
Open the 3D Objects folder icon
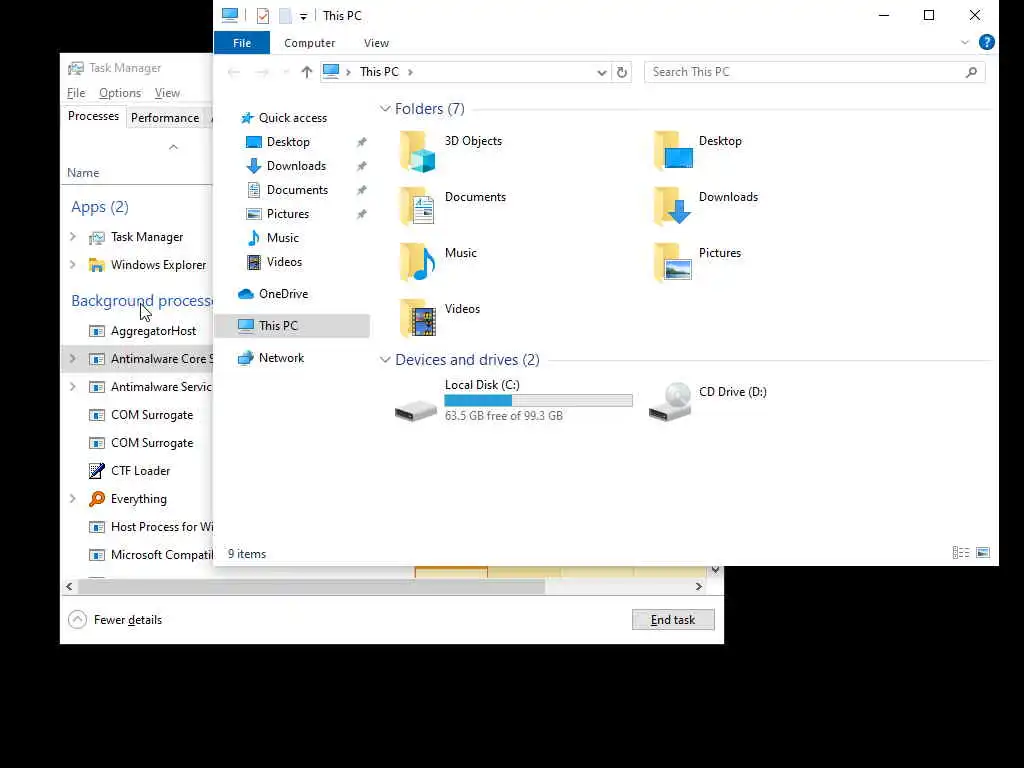tap(417, 151)
